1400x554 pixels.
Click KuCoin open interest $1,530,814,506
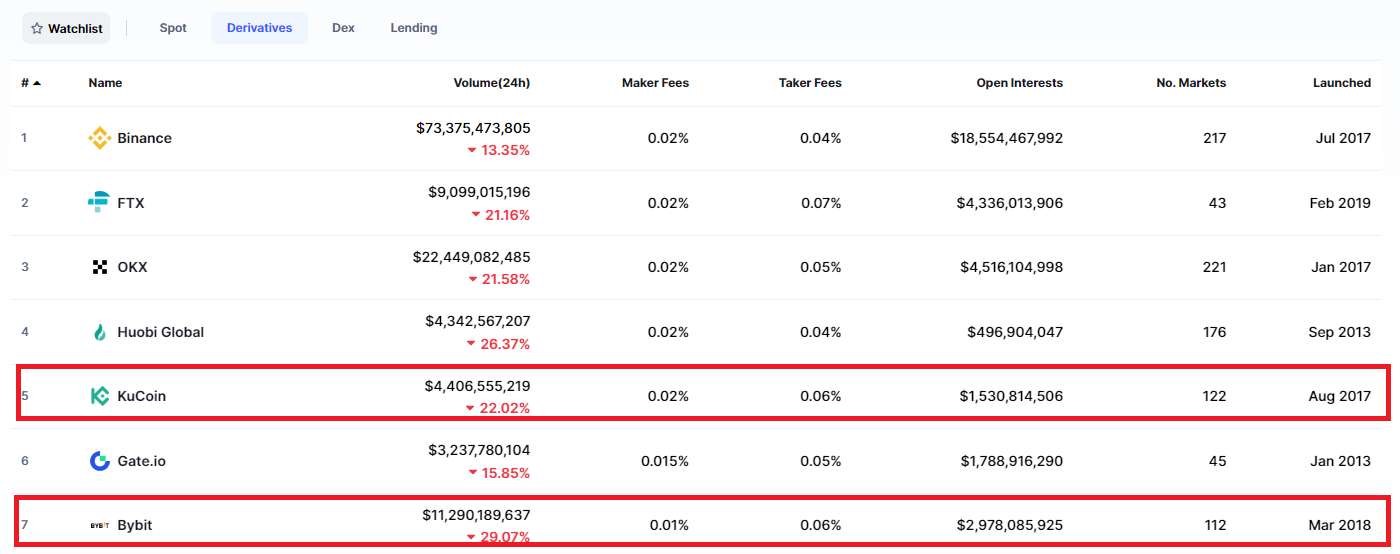click(1010, 396)
